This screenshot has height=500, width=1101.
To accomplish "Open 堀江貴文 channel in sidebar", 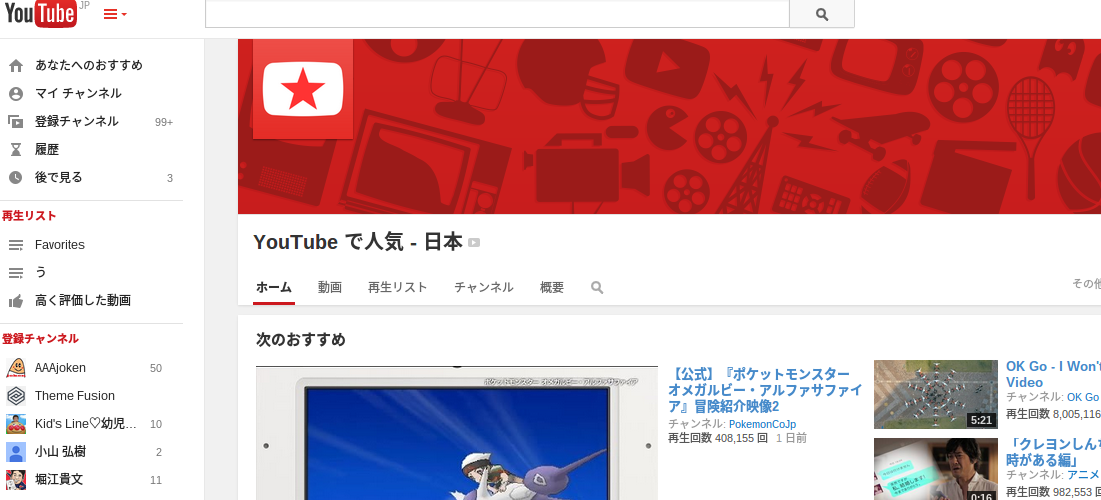I will 59,480.
